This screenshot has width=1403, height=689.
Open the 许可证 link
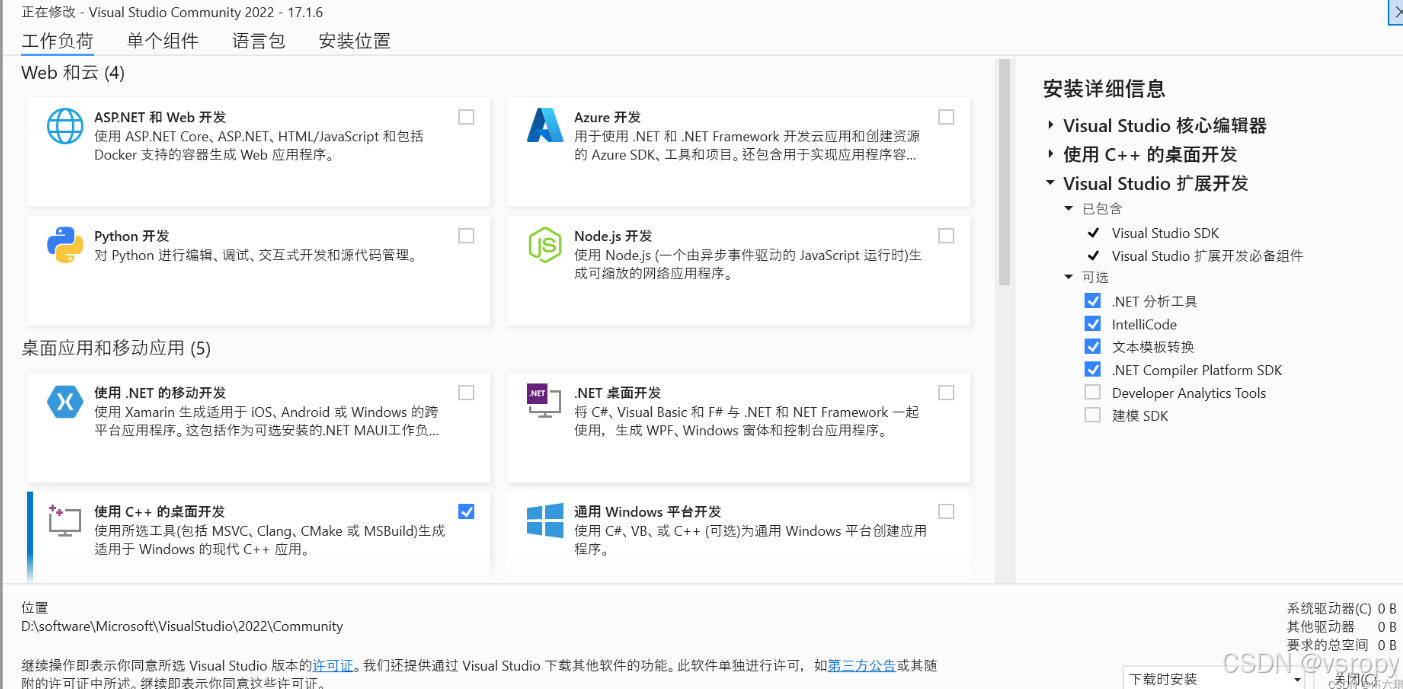[333, 665]
